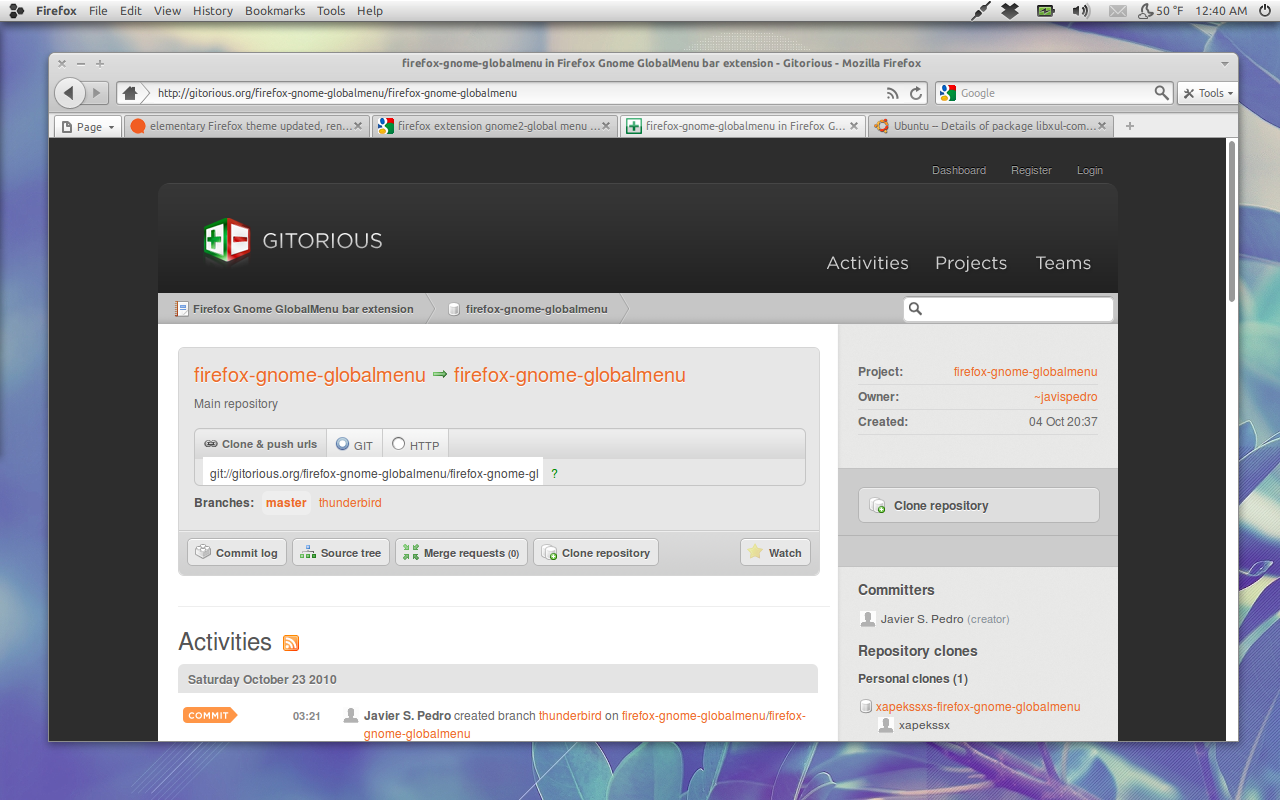The height and width of the screenshot is (800, 1280).
Task: Click the Login link
Action: pyautogui.click(x=1089, y=170)
